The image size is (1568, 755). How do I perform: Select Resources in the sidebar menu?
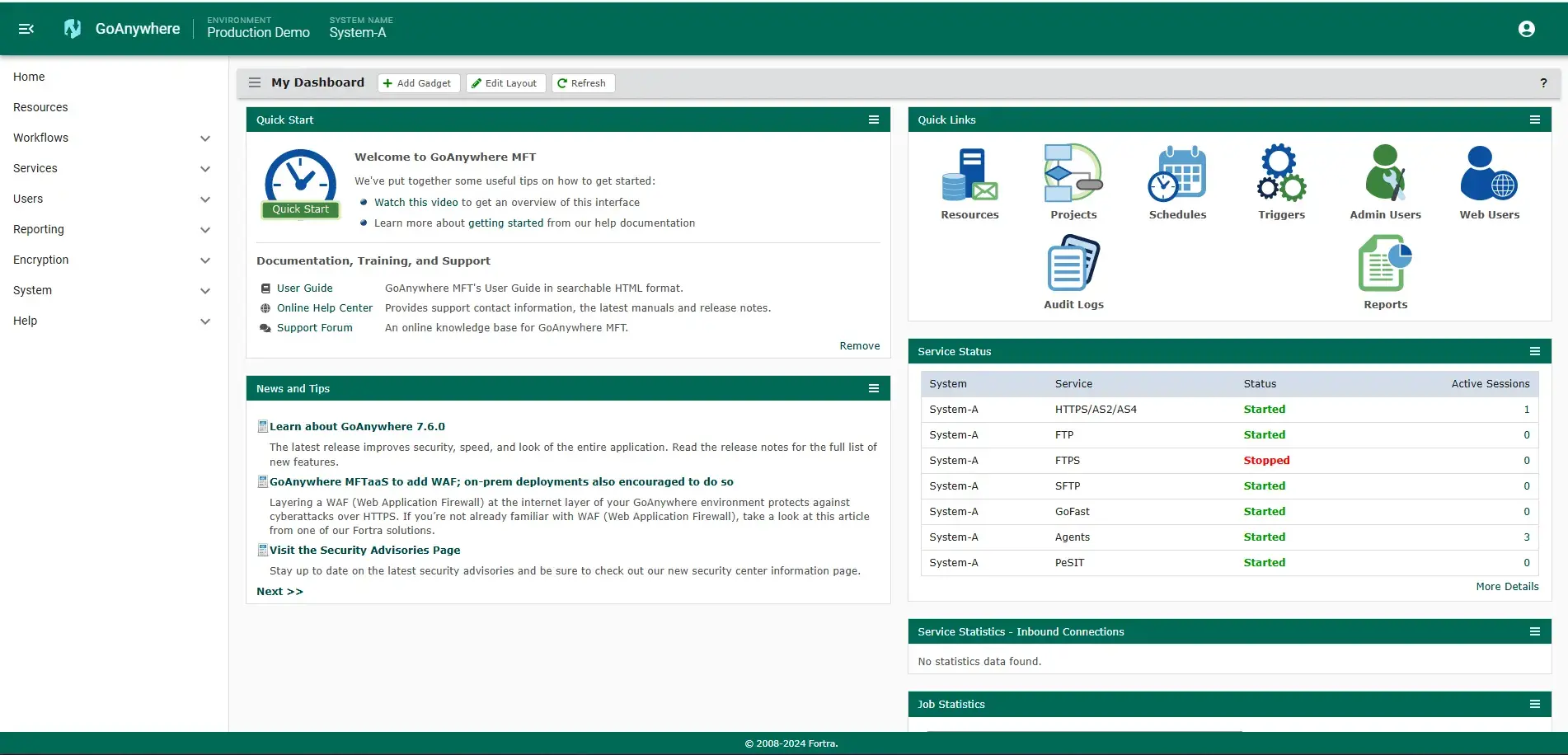pos(40,107)
